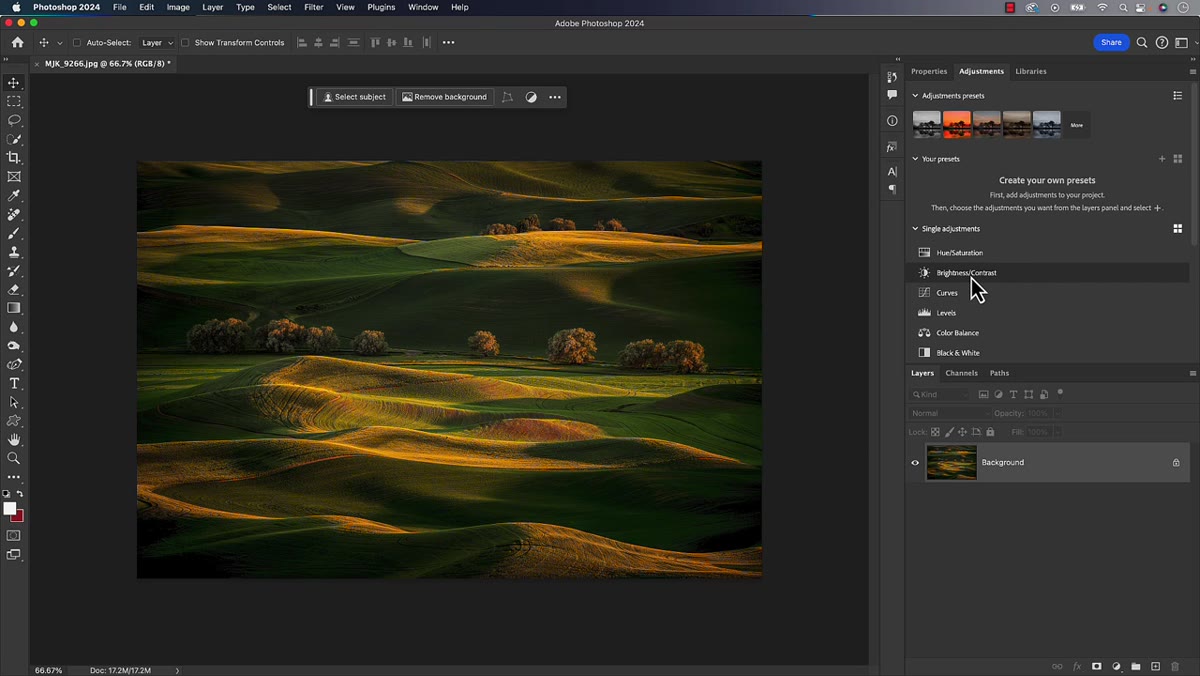
Task: Open the Layers panel menu
Action: [1192, 373]
